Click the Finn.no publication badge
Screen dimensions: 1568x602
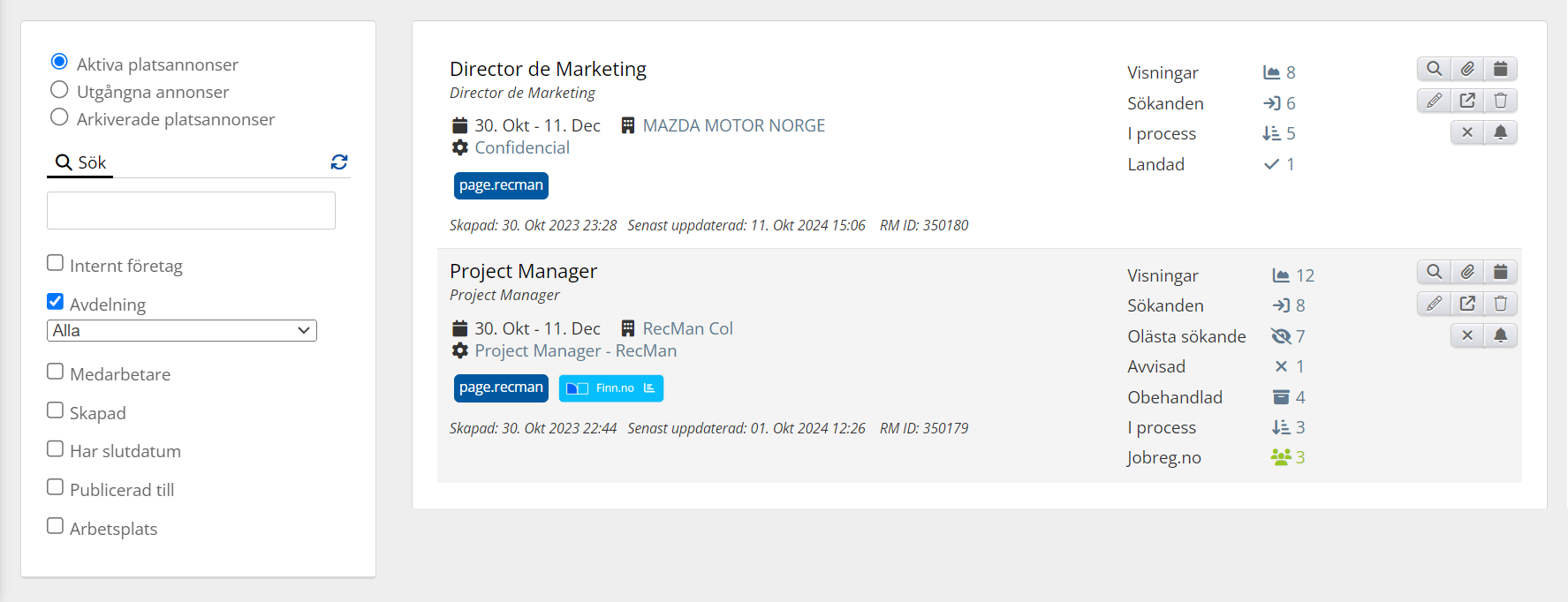[x=611, y=388]
